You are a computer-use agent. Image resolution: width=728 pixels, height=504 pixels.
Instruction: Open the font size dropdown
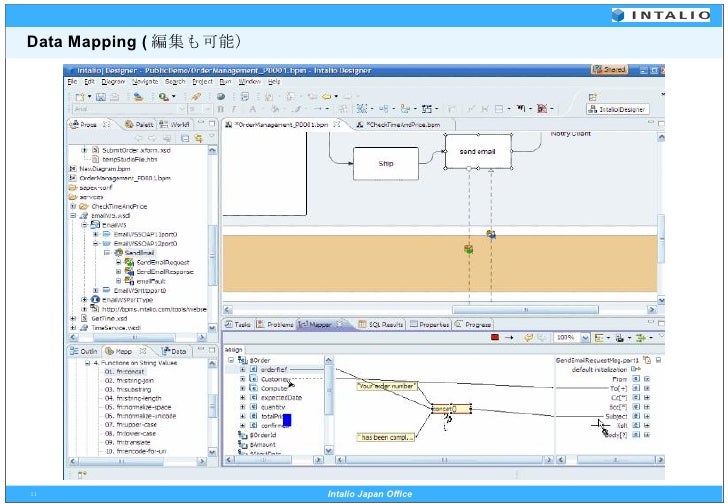pos(207,109)
